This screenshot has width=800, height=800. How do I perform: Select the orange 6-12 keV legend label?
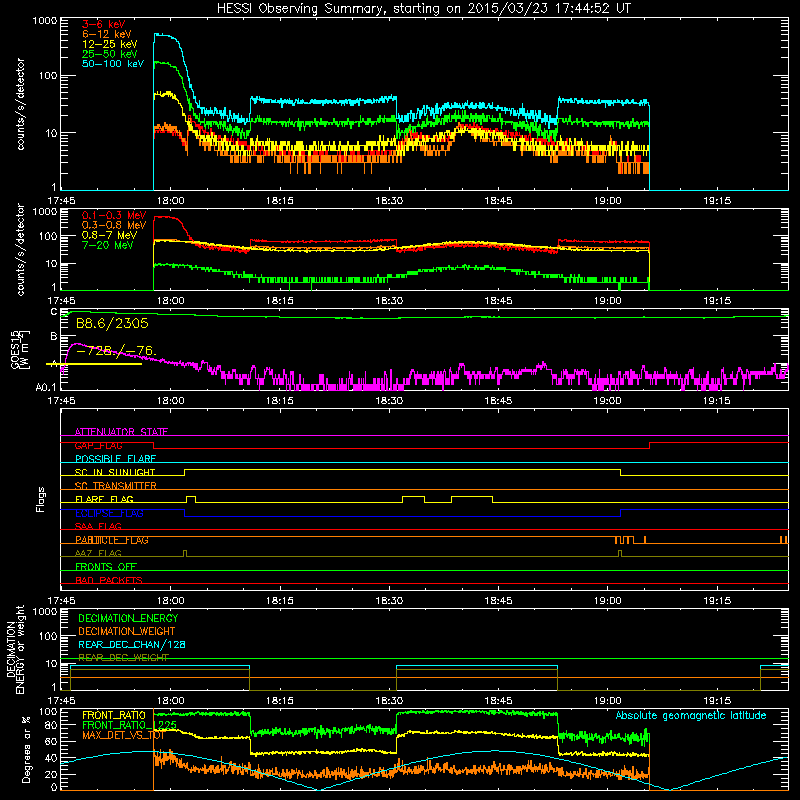point(107,34)
